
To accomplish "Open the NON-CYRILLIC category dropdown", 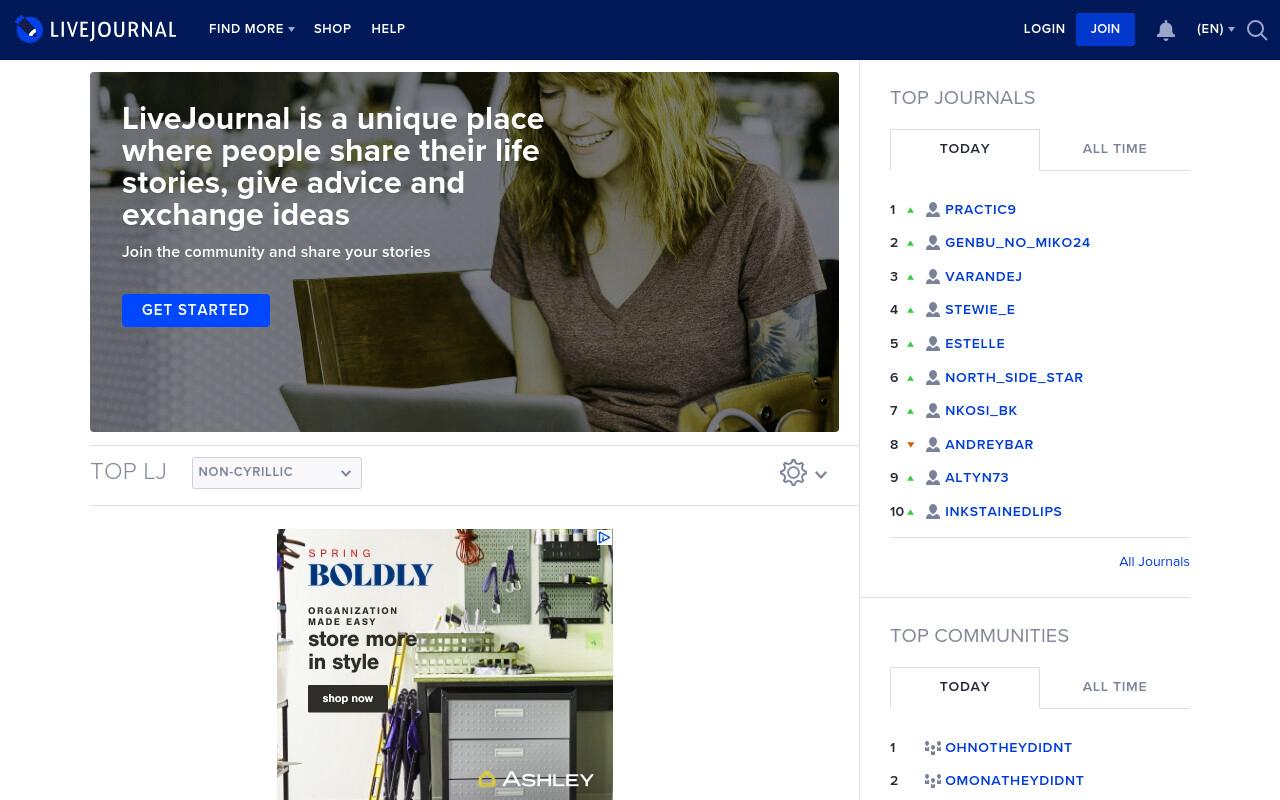I will [277, 473].
